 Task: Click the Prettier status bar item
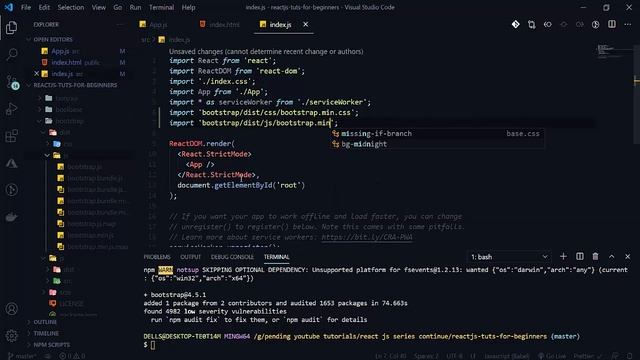[x=588, y=356]
